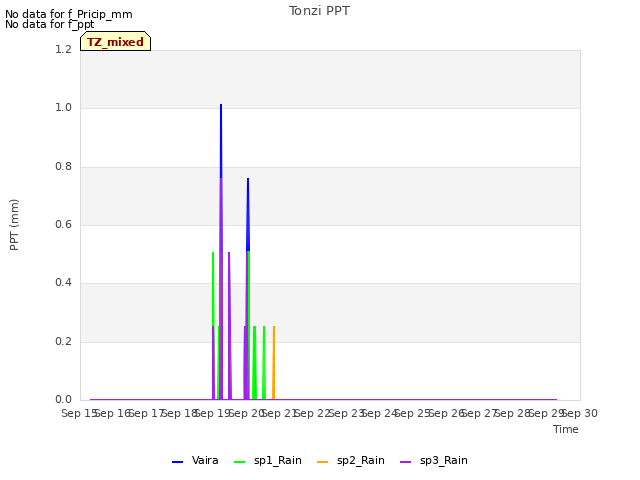
Task: Toggle the sp1_Rain legend entry
Action: tap(268, 461)
